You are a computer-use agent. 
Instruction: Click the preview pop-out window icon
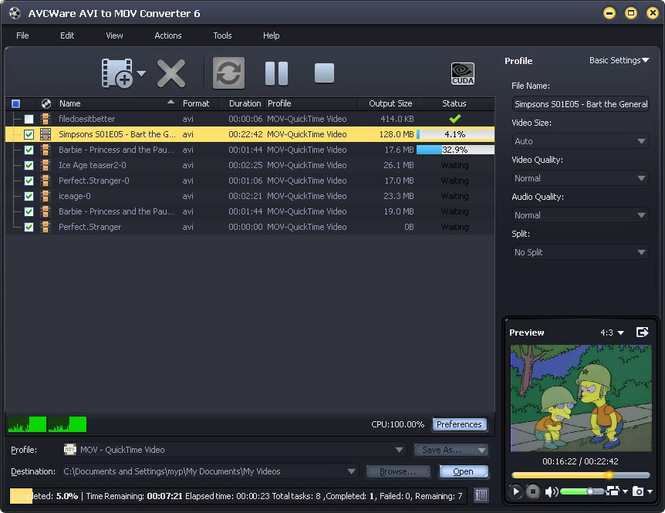pyautogui.click(x=642, y=332)
